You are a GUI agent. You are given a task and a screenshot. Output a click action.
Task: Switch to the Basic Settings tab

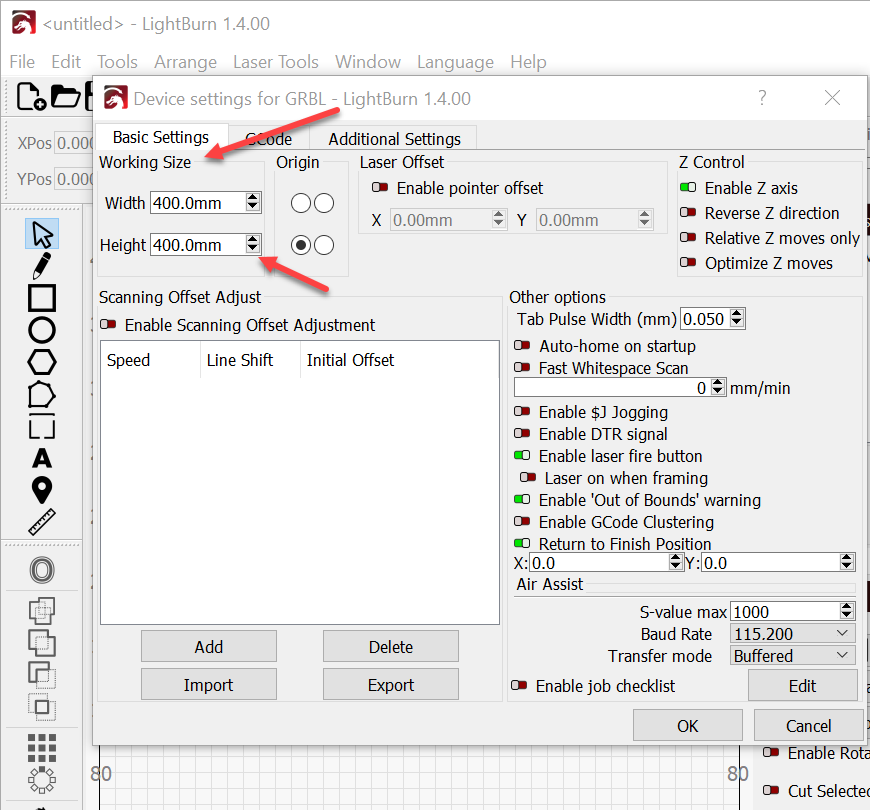coord(161,137)
